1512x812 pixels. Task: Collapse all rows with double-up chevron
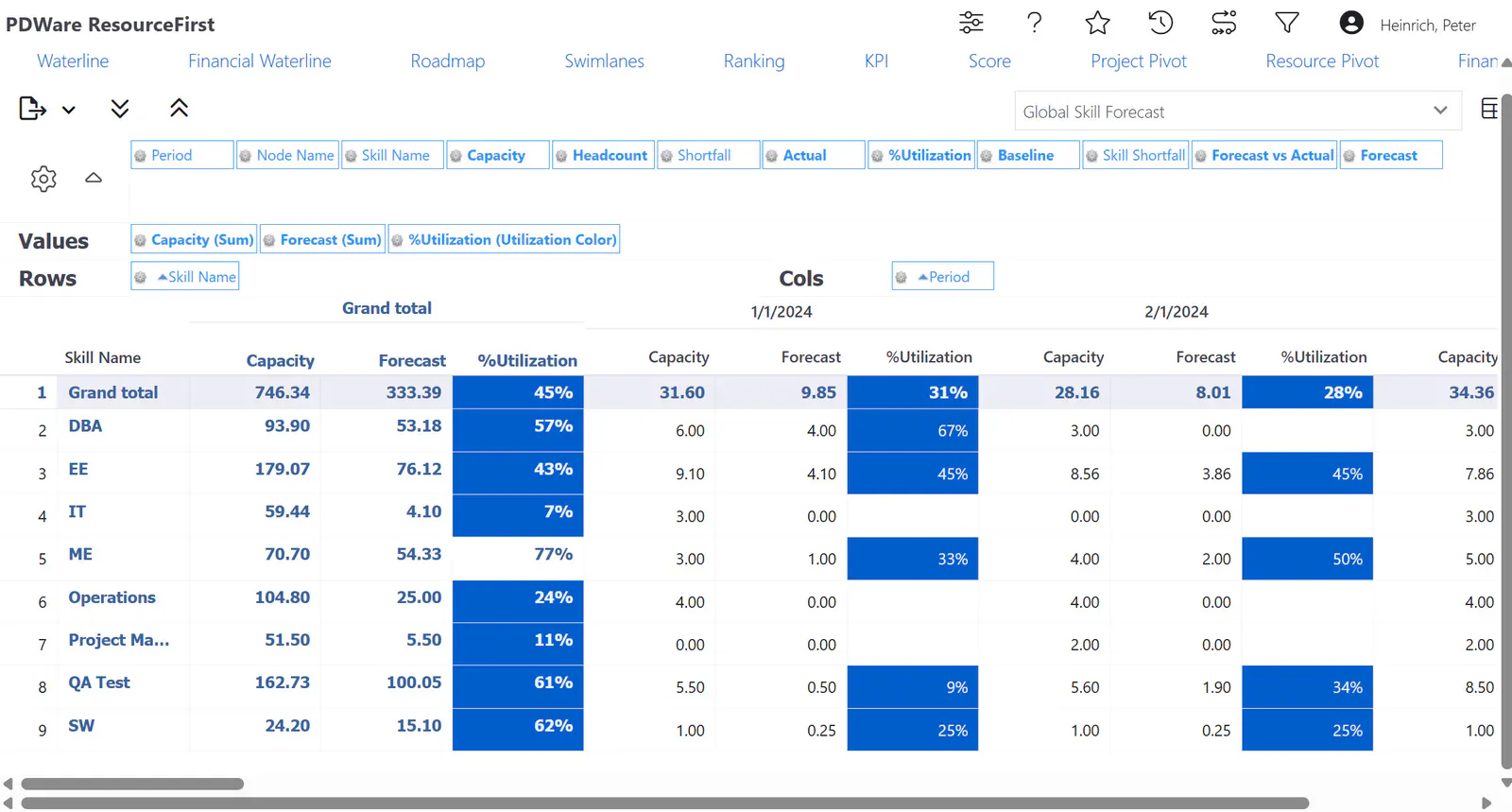[179, 109]
